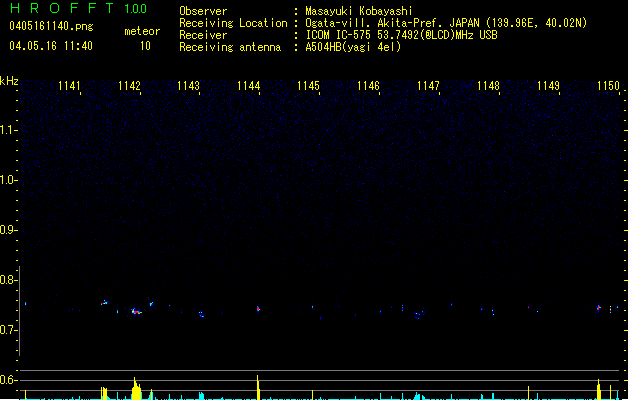Click the yellow power spike below 1144
The height and width of the screenshot is (400, 629).
tap(258, 387)
